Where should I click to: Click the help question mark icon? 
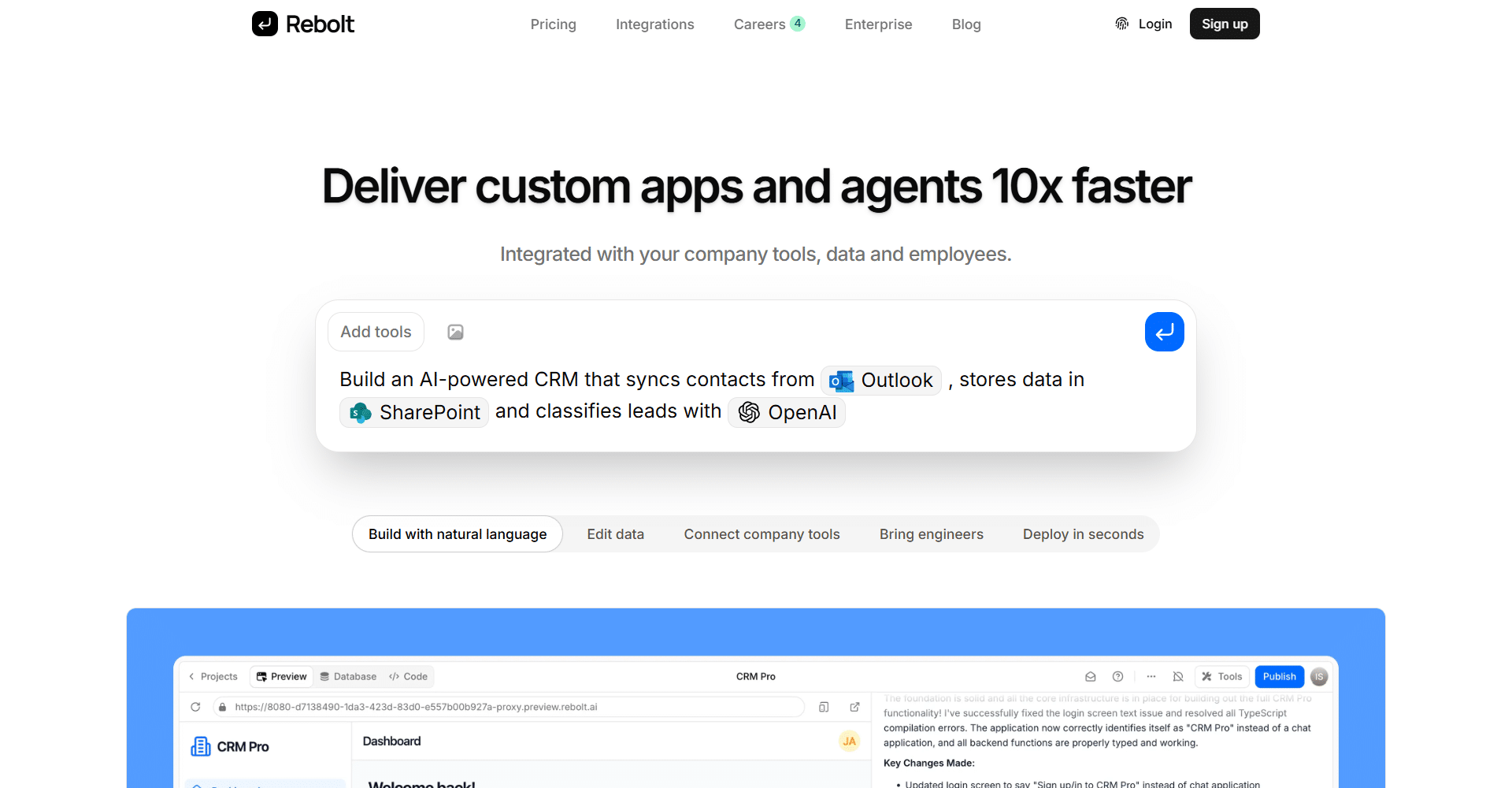click(1117, 676)
